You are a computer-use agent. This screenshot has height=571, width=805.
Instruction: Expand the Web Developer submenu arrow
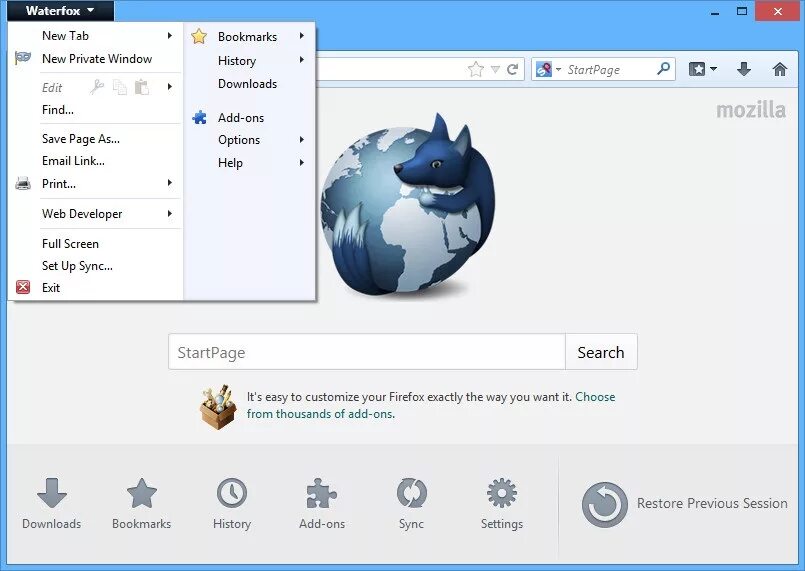(170, 213)
